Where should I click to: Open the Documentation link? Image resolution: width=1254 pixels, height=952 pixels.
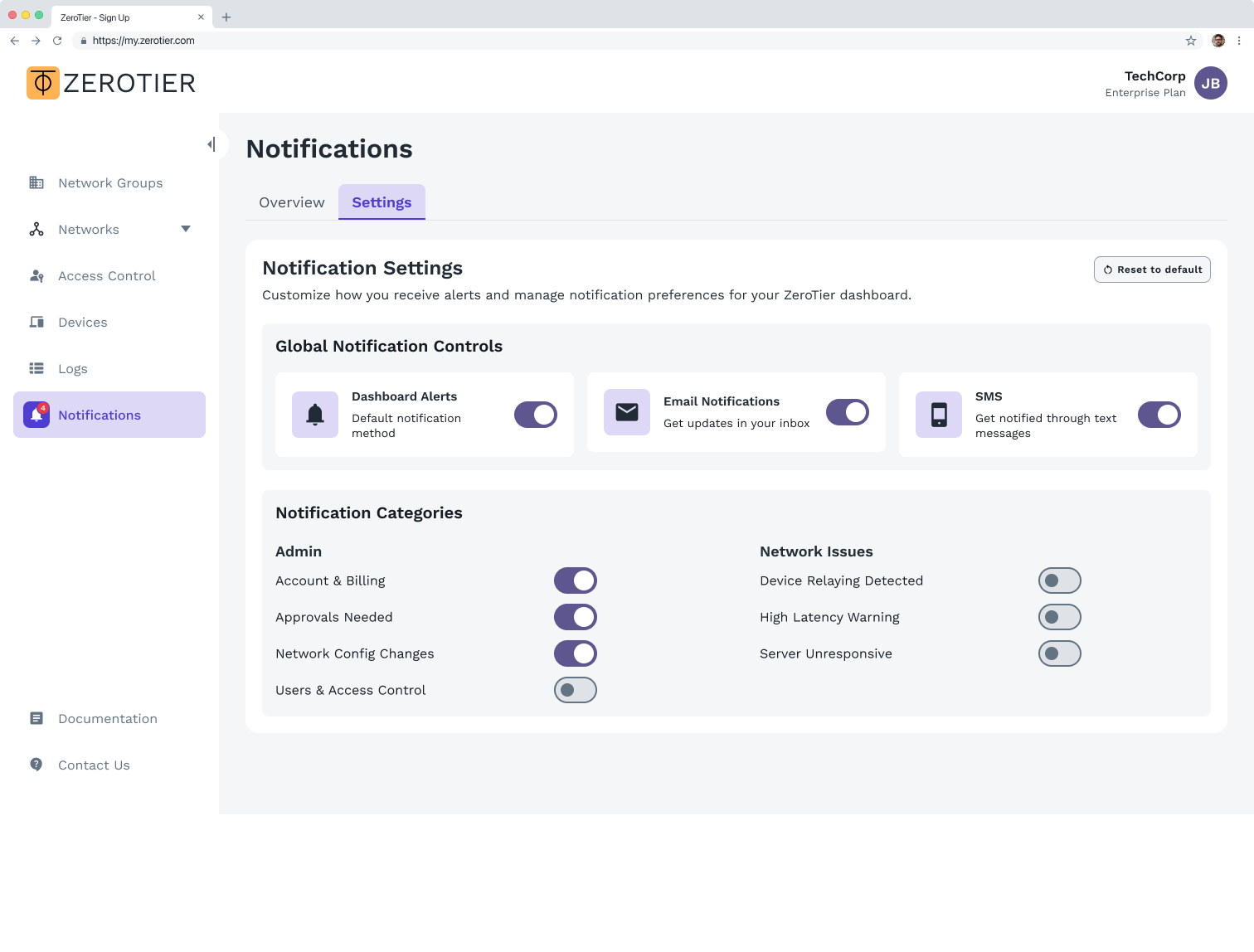click(x=109, y=718)
